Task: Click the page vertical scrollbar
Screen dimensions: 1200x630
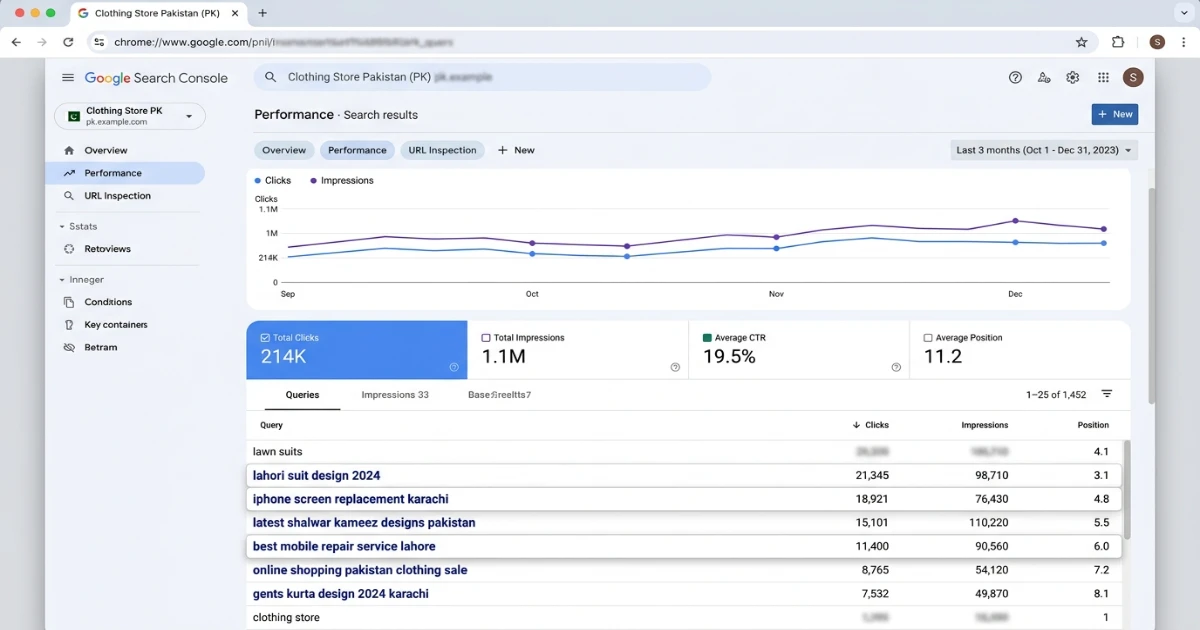Action: coord(1150,295)
